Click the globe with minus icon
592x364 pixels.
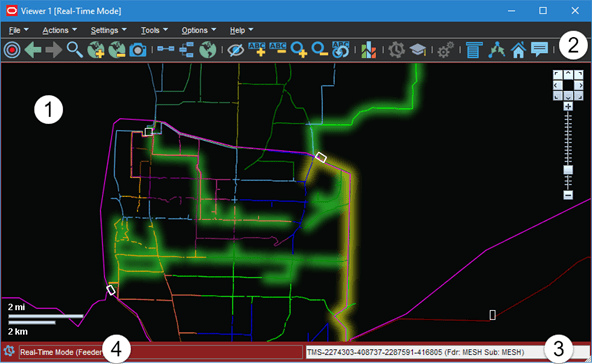click(117, 50)
